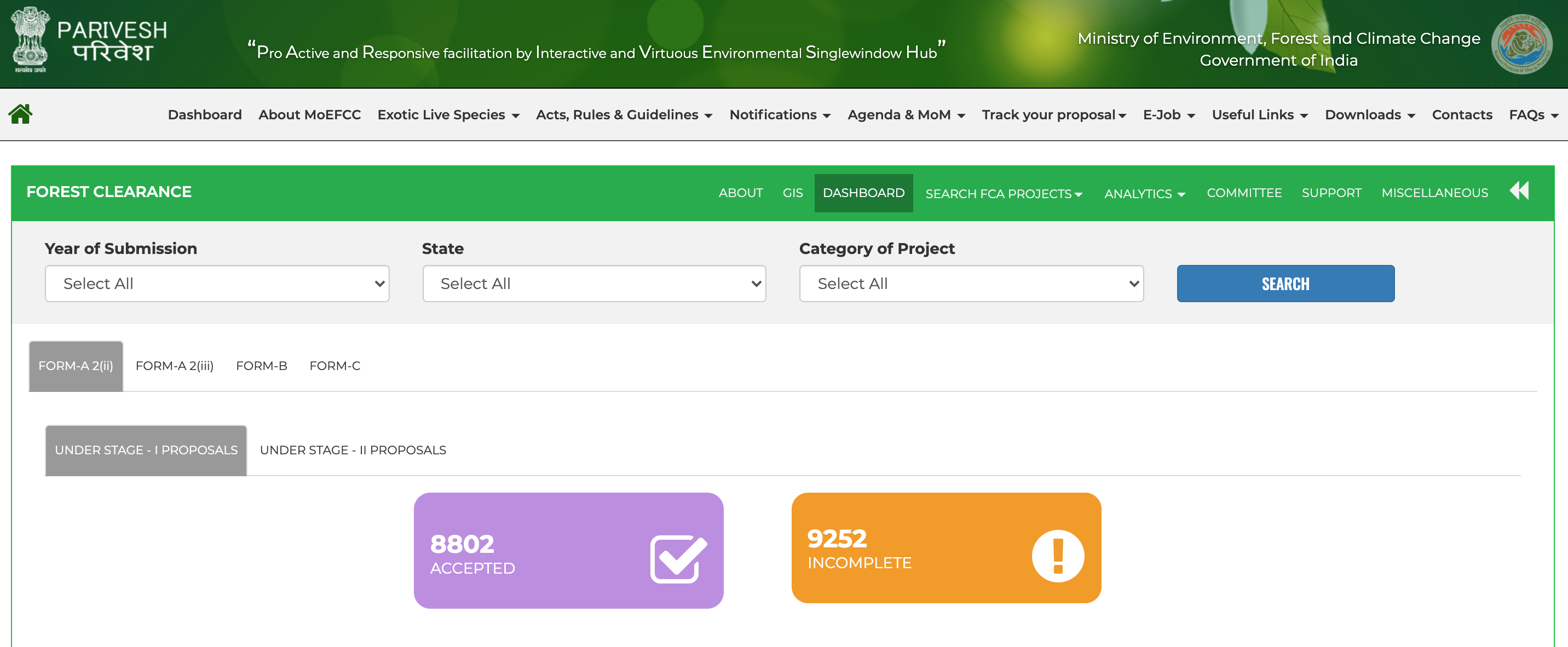Open the Contacts link
The width and height of the screenshot is (1568, 647).
click(x=1461, y=115)
